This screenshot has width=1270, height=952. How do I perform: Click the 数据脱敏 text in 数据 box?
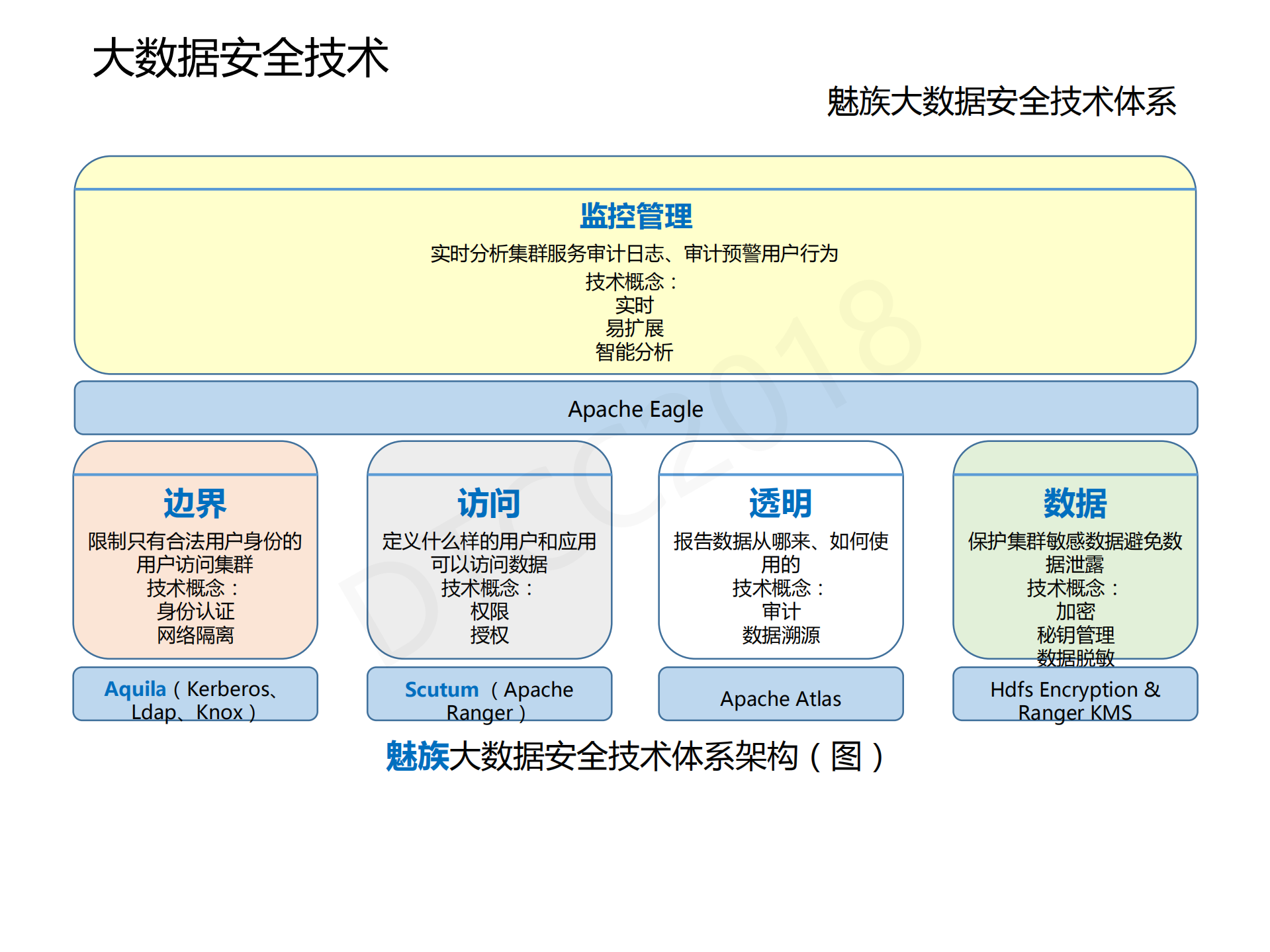pos(1075,660)
